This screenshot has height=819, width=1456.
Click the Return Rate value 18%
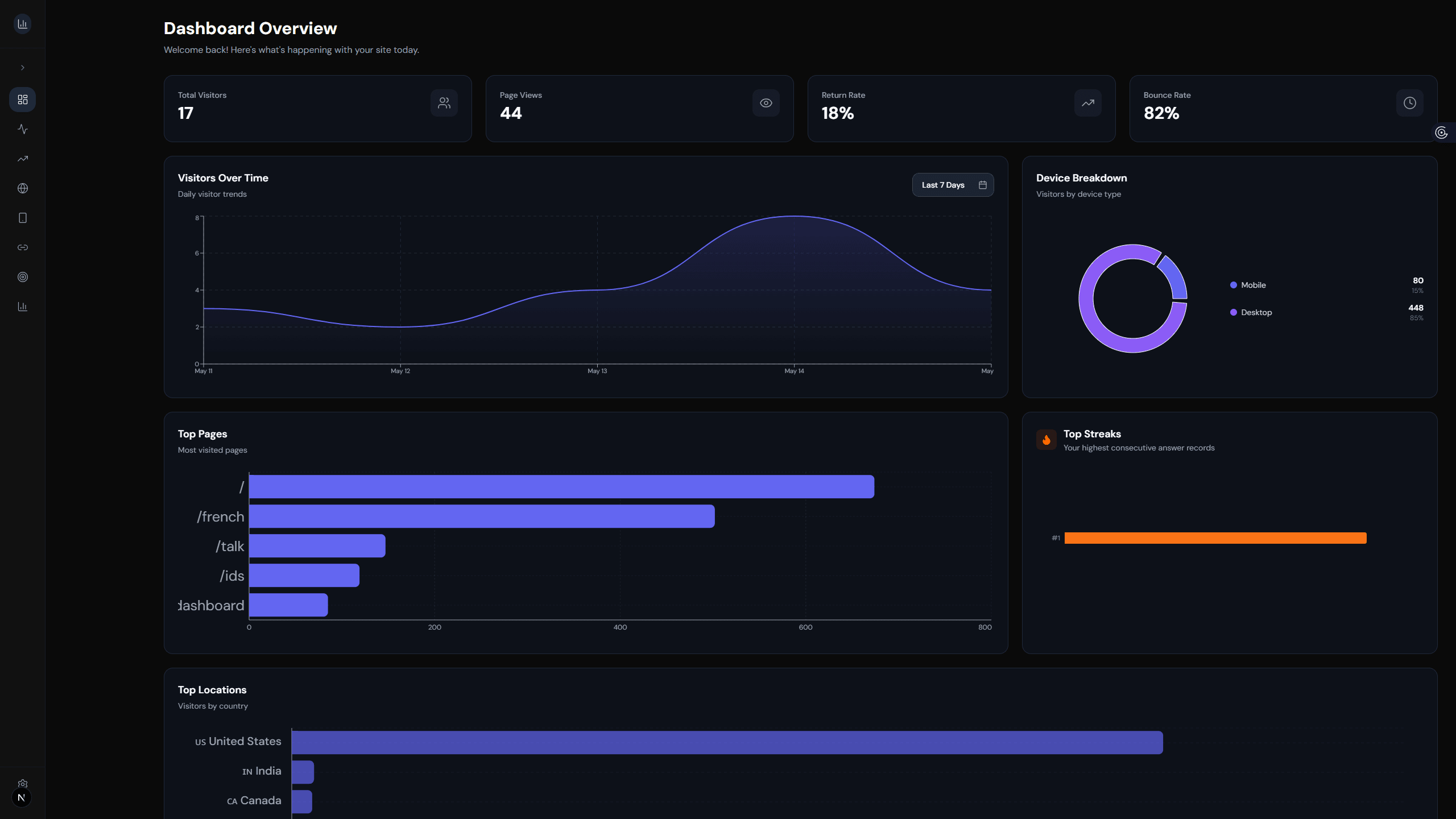[x=838, y=113]
